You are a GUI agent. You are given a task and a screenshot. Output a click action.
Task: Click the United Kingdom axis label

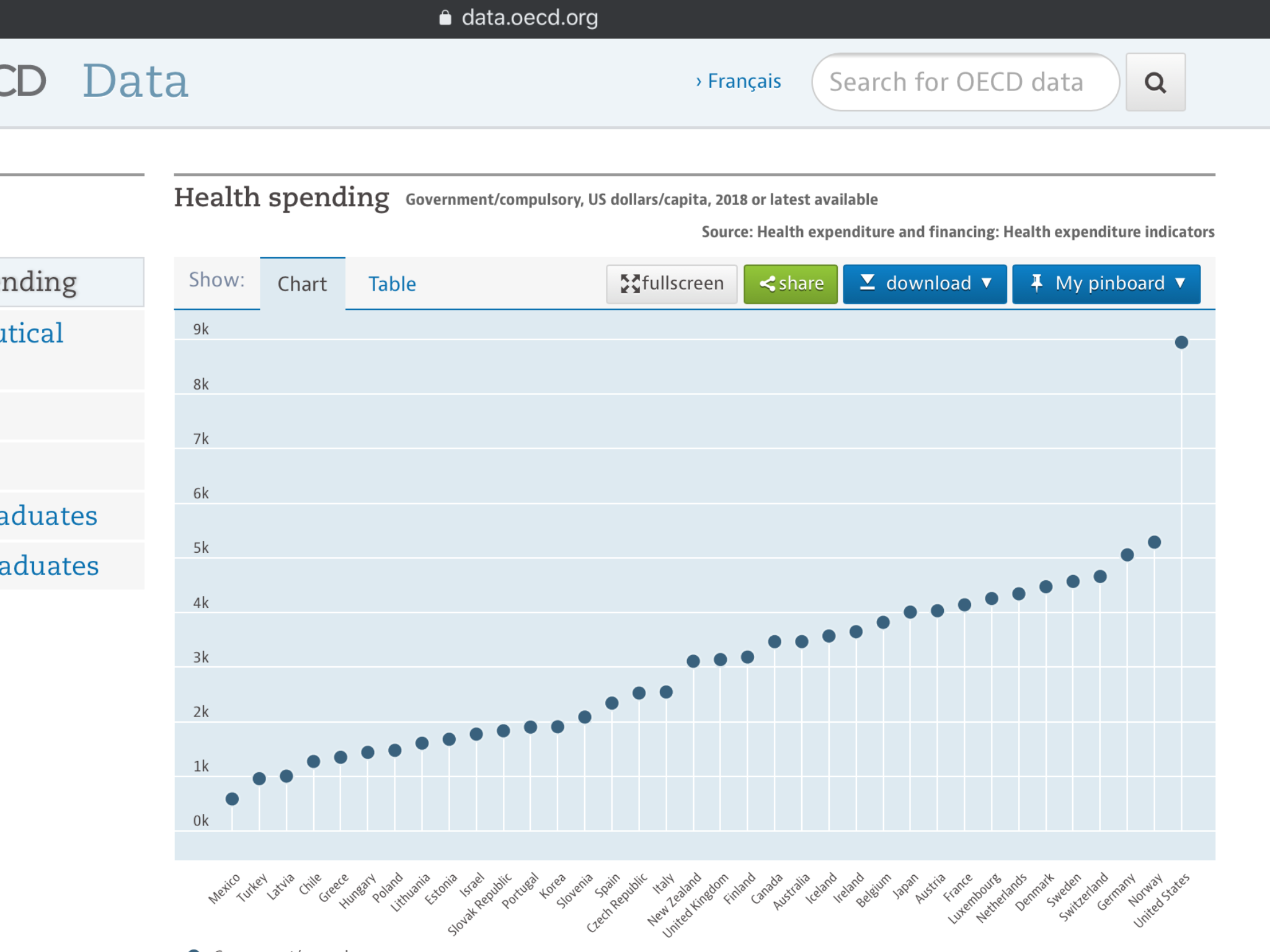[x=695, y=905]
